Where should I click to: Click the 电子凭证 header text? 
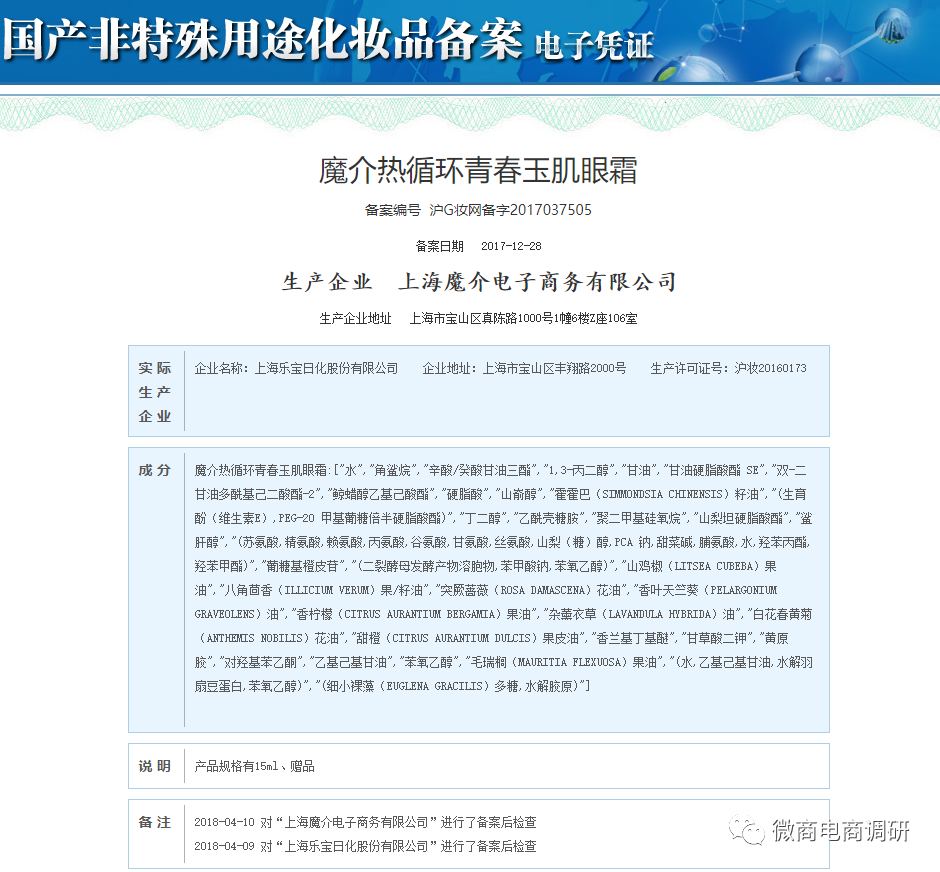pos(594,45)
